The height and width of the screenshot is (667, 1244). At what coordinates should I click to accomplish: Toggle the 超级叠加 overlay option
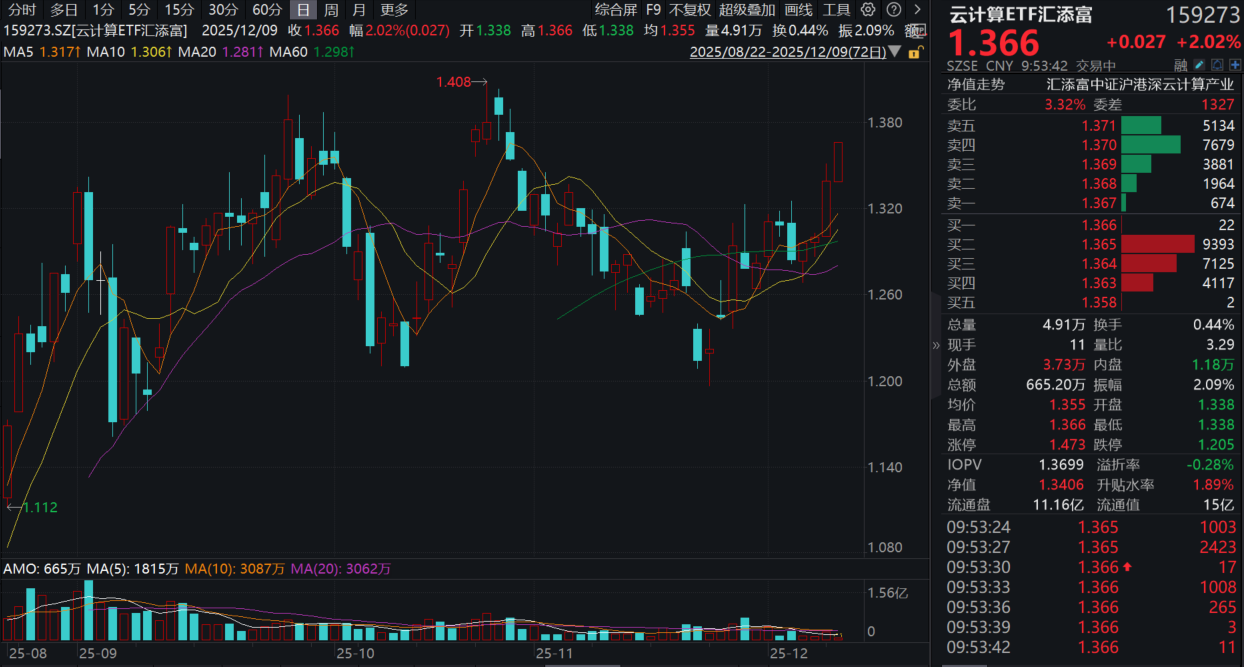746,10
